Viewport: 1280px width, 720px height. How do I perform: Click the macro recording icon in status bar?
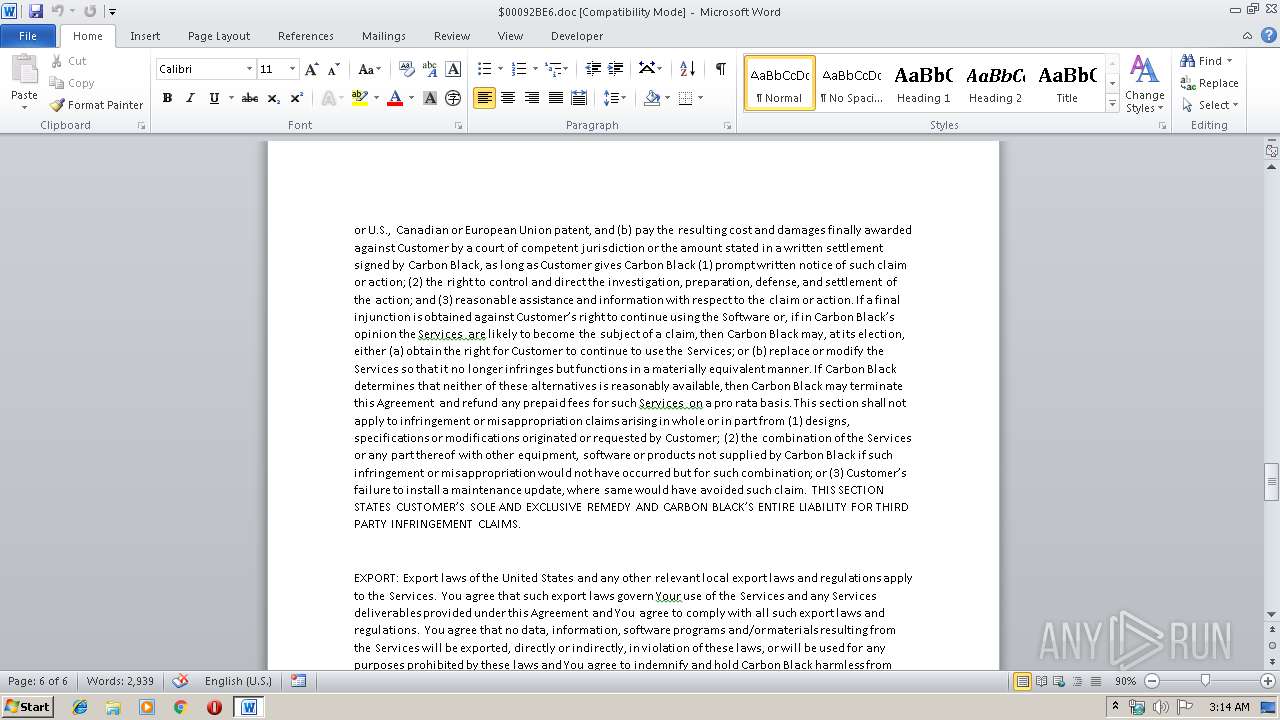pos(298,681)
